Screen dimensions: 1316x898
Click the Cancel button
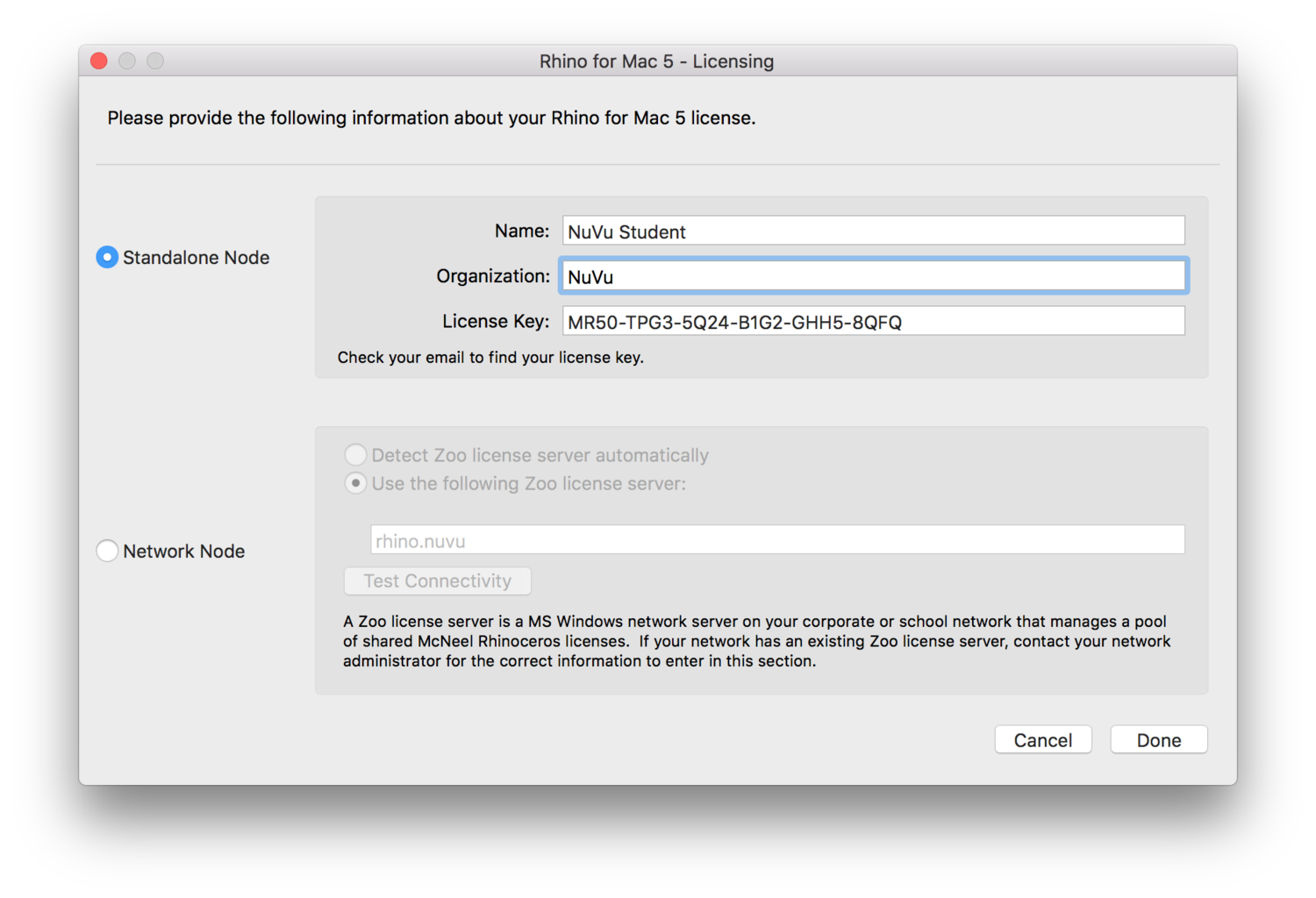(x=1042, y=739)
